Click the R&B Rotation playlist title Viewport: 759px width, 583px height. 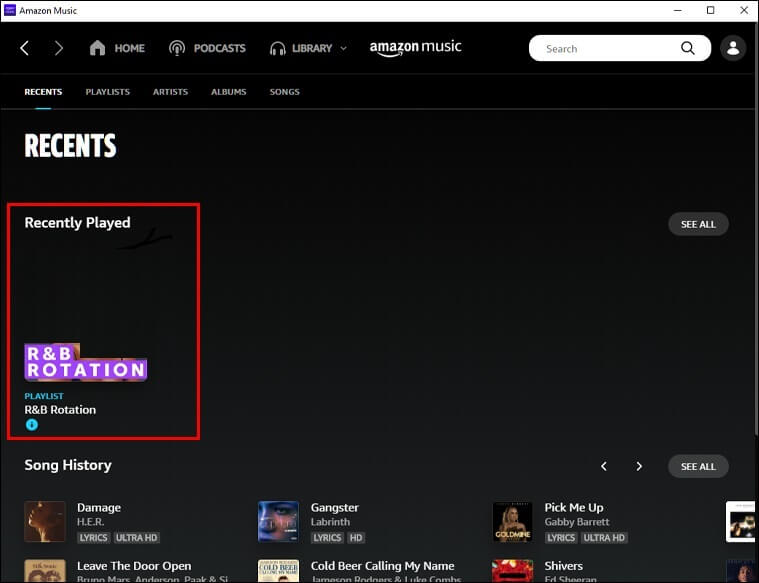[60, 410]
